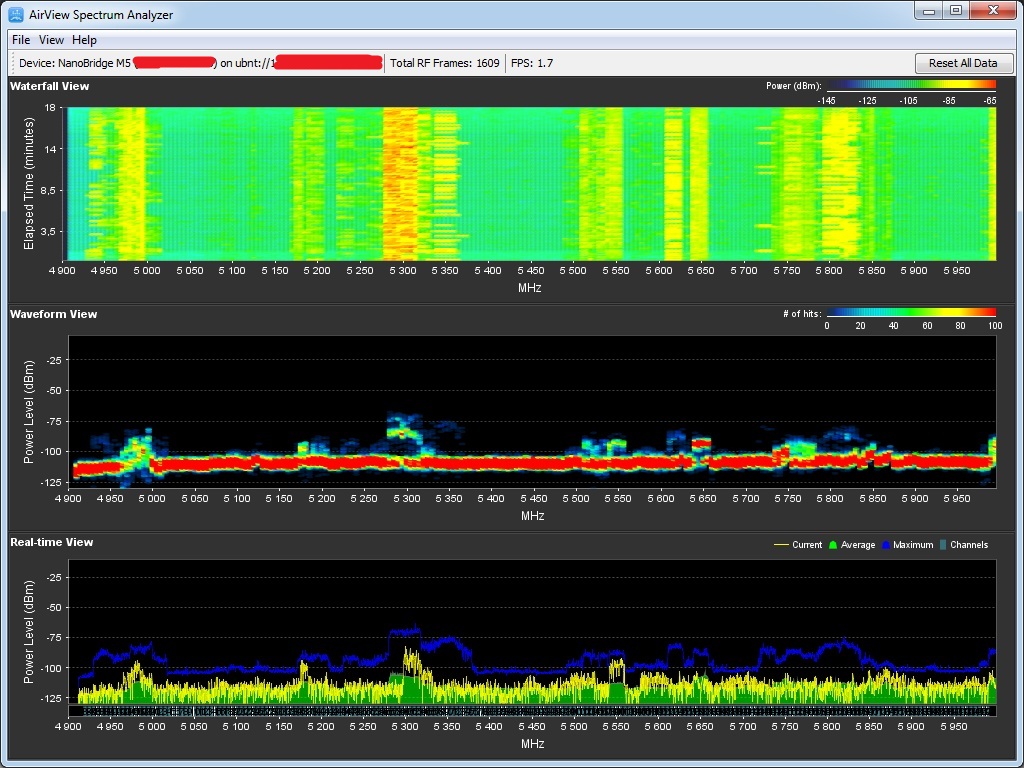Click the AirView app icon in title bar

click(x=16, y=15)
